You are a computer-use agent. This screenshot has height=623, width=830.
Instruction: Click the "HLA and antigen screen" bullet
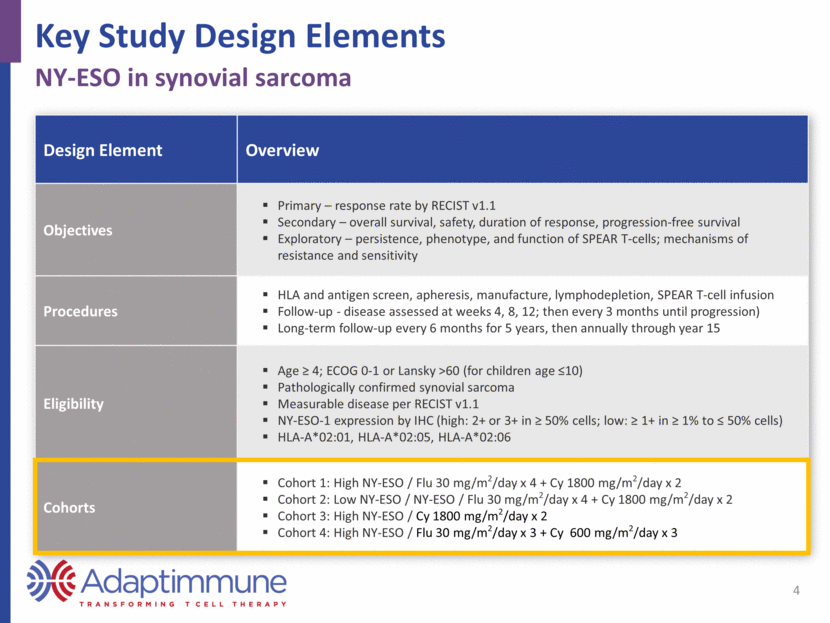(526, 295)
